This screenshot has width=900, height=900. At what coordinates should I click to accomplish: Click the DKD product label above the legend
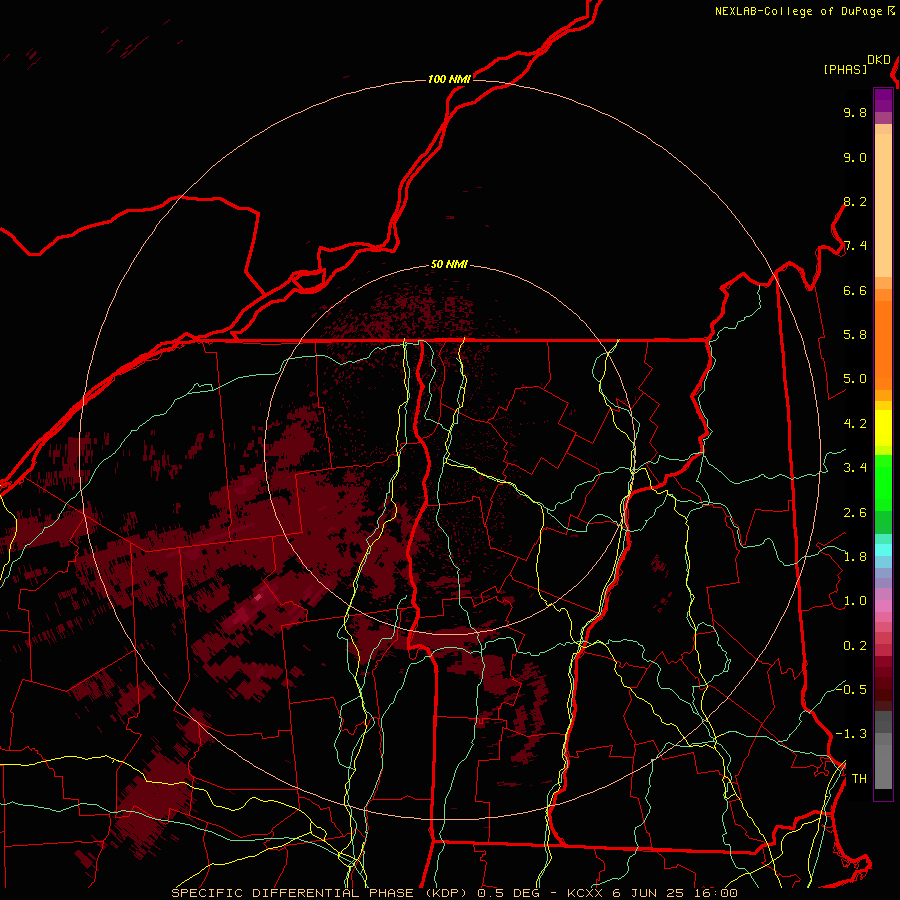point(879,60)
